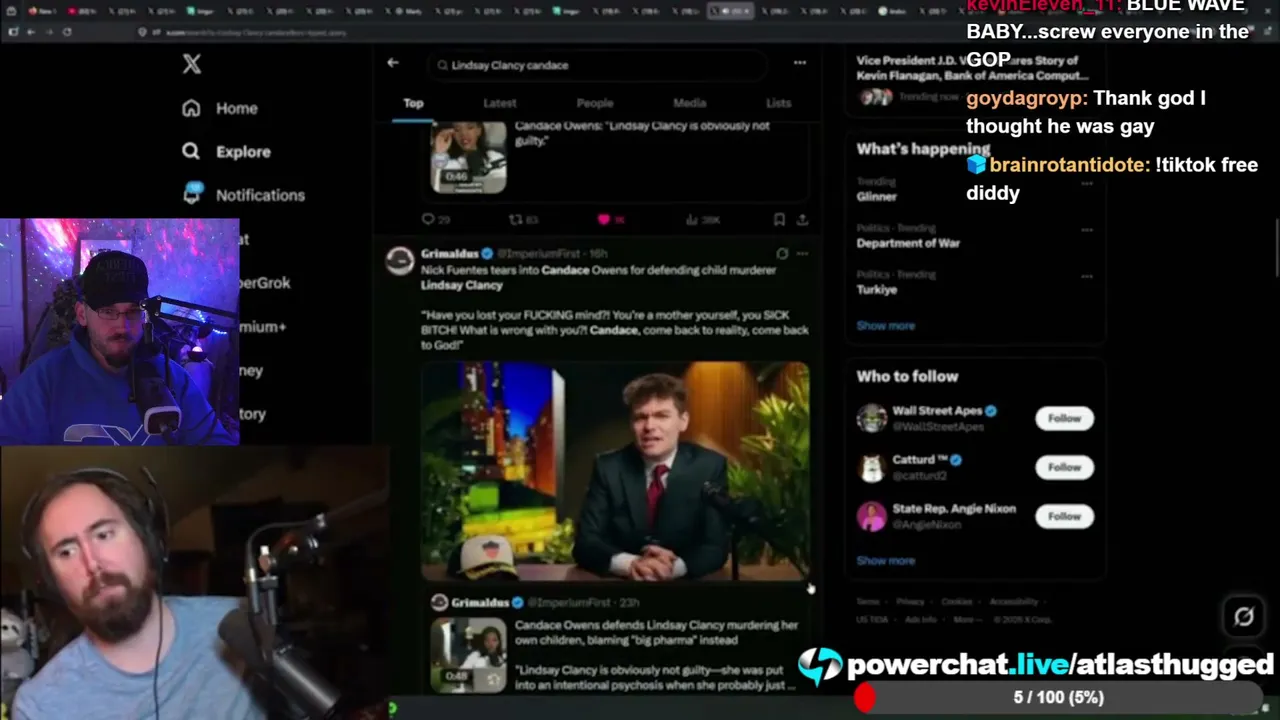Switch to the Media tab
The image size is (1280, 720).
tap(689, 103)
